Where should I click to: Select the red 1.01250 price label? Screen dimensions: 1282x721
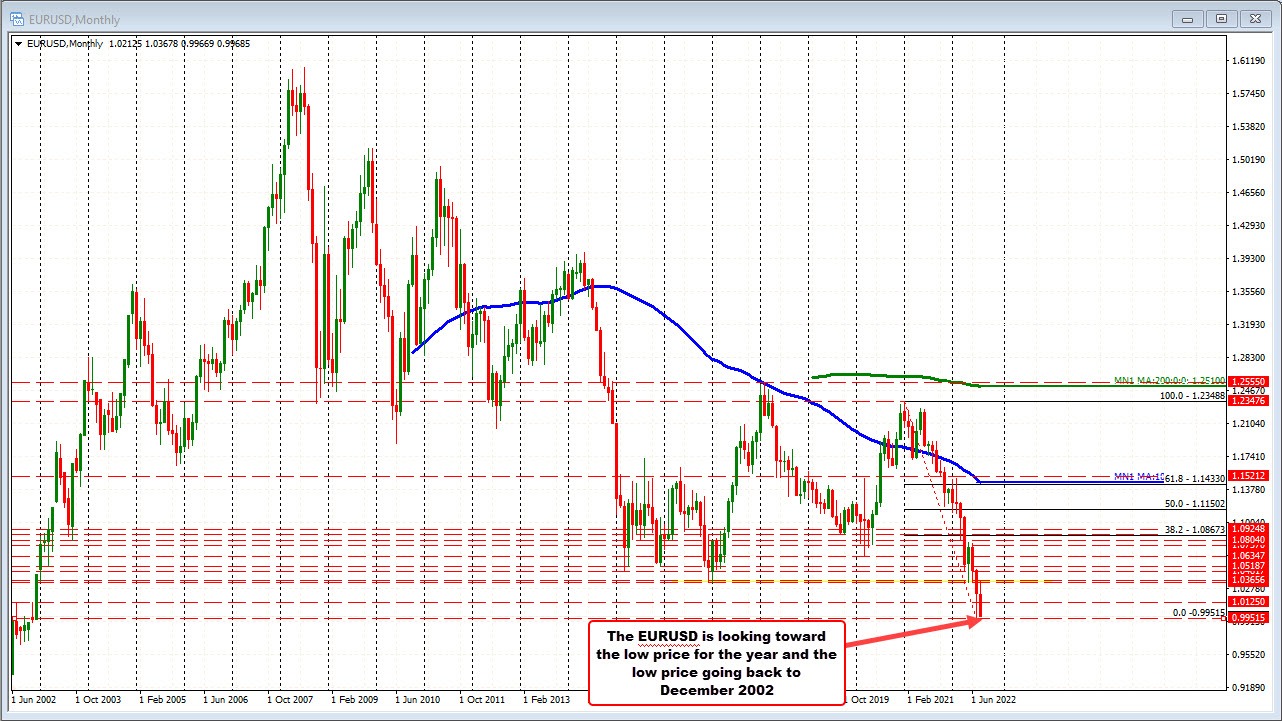point(1249,602)
